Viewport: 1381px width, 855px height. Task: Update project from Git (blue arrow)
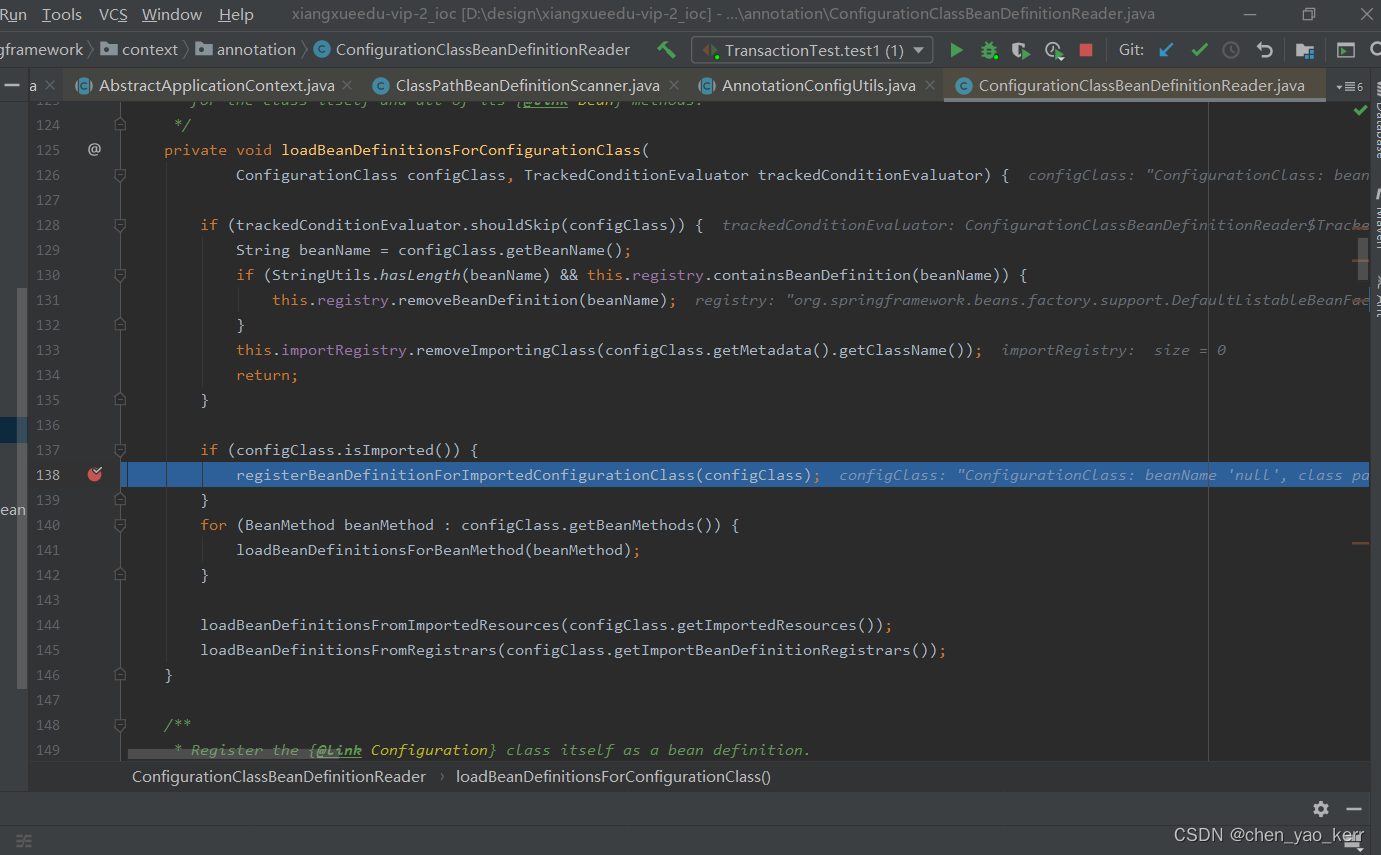coord(1166,50)
